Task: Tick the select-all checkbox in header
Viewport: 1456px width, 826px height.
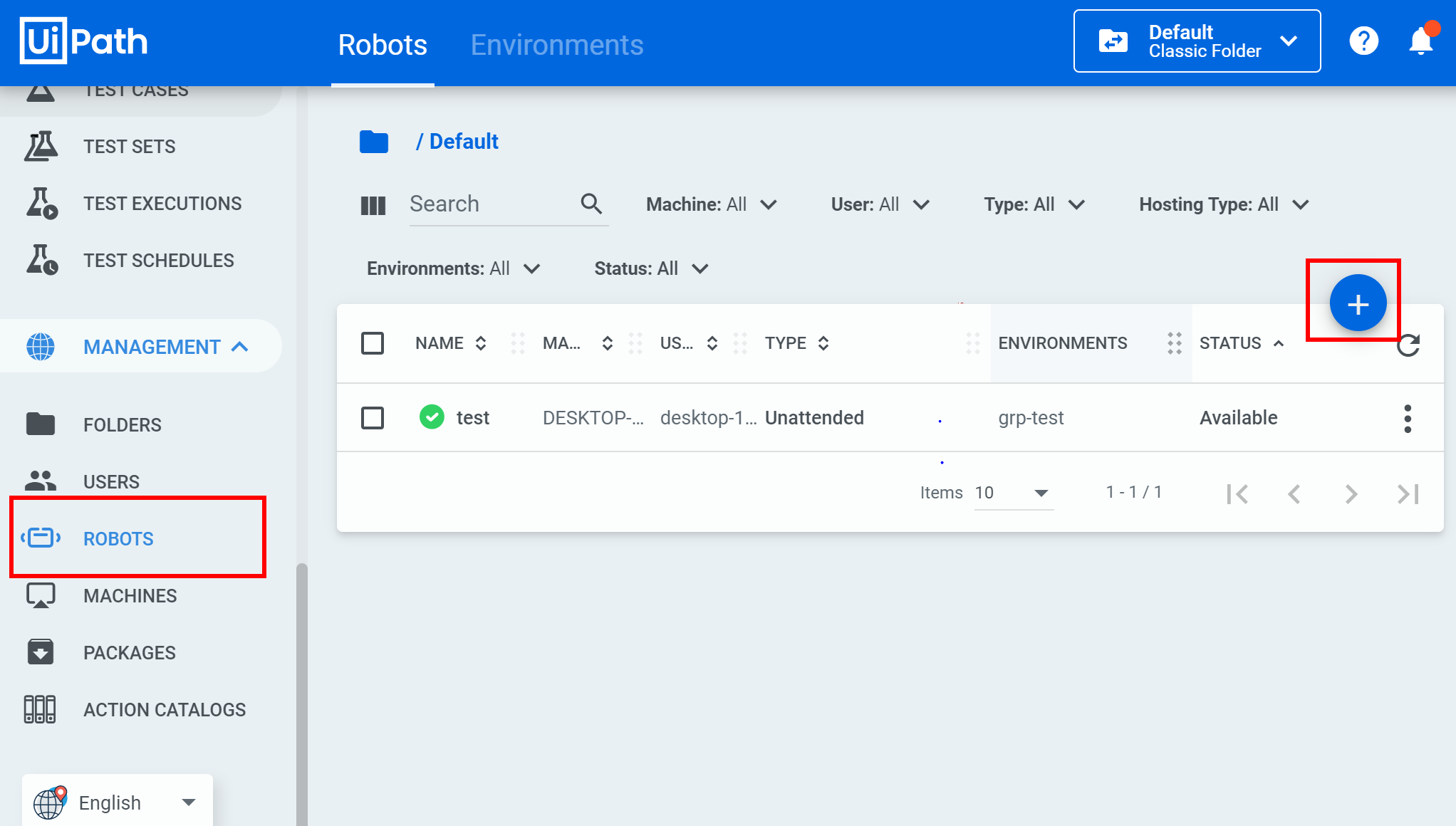Action: coord(373,343)
